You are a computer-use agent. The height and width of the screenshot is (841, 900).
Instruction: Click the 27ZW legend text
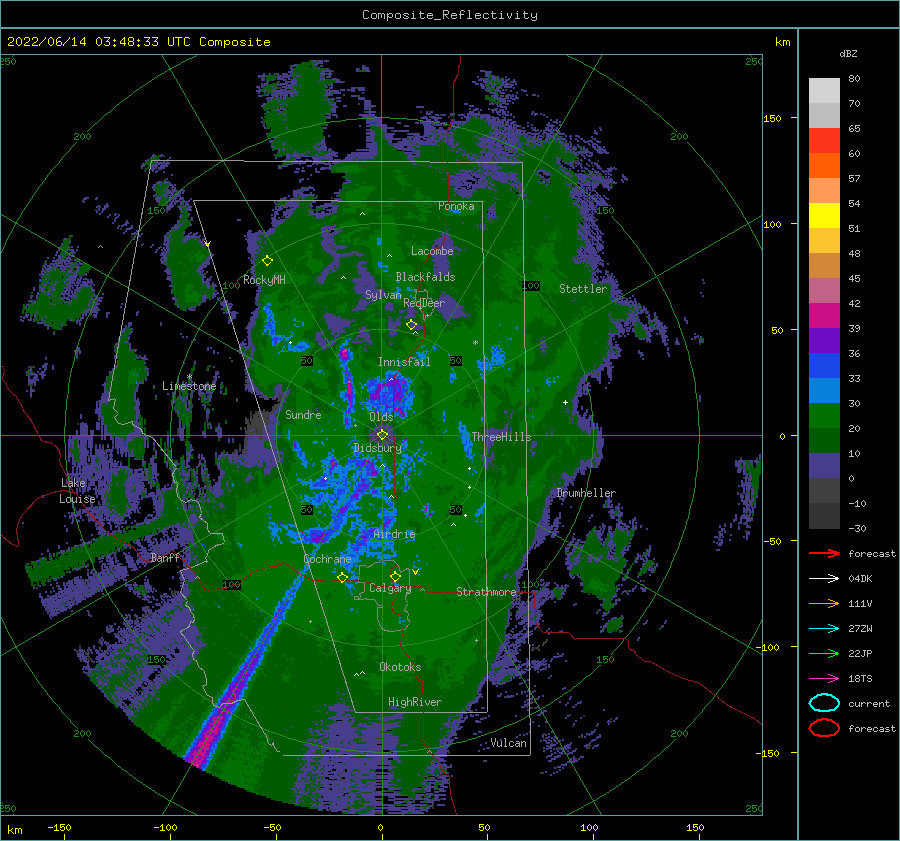click(860, 629)
